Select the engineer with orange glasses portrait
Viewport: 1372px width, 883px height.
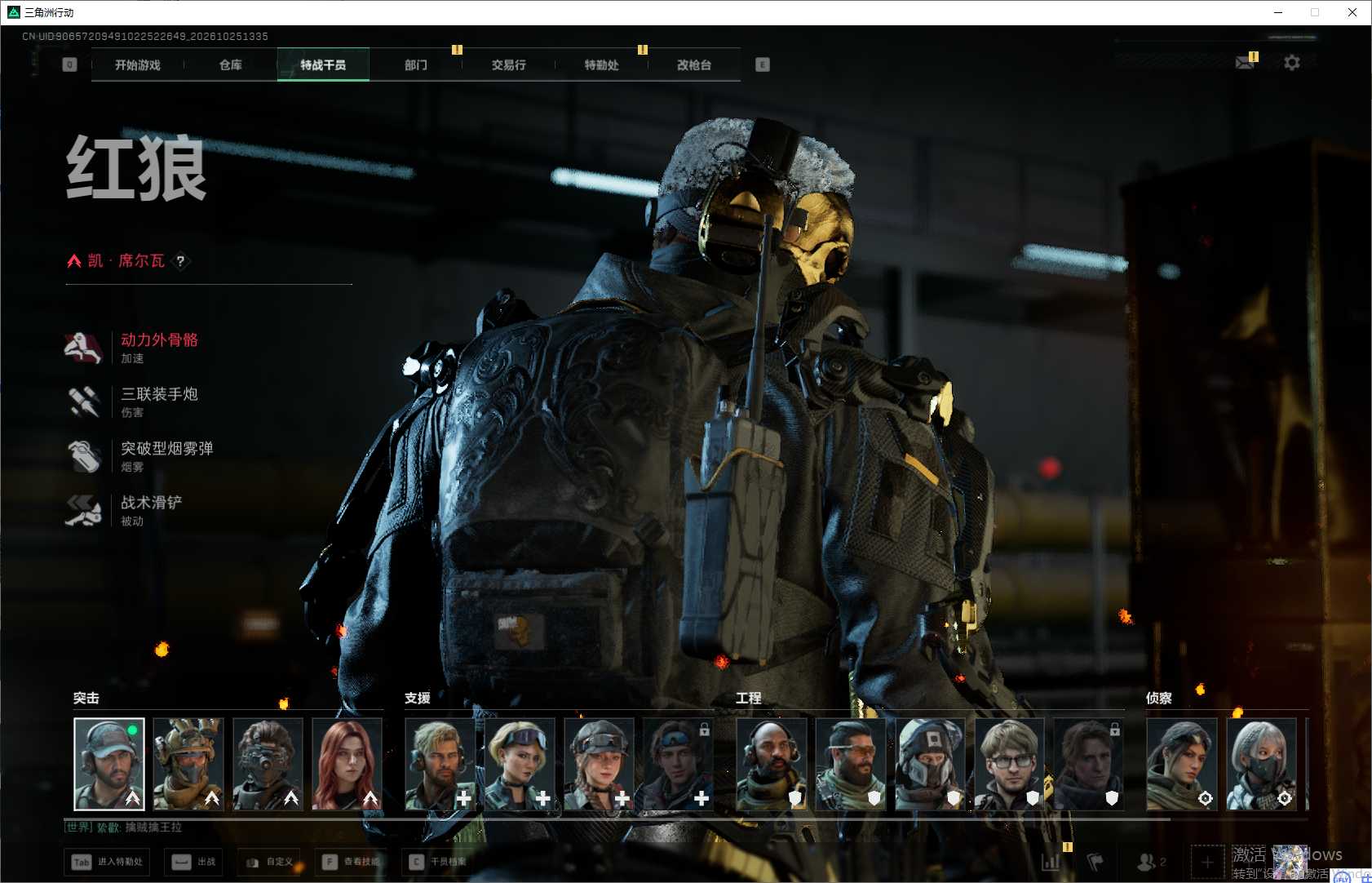coord(851,764)
